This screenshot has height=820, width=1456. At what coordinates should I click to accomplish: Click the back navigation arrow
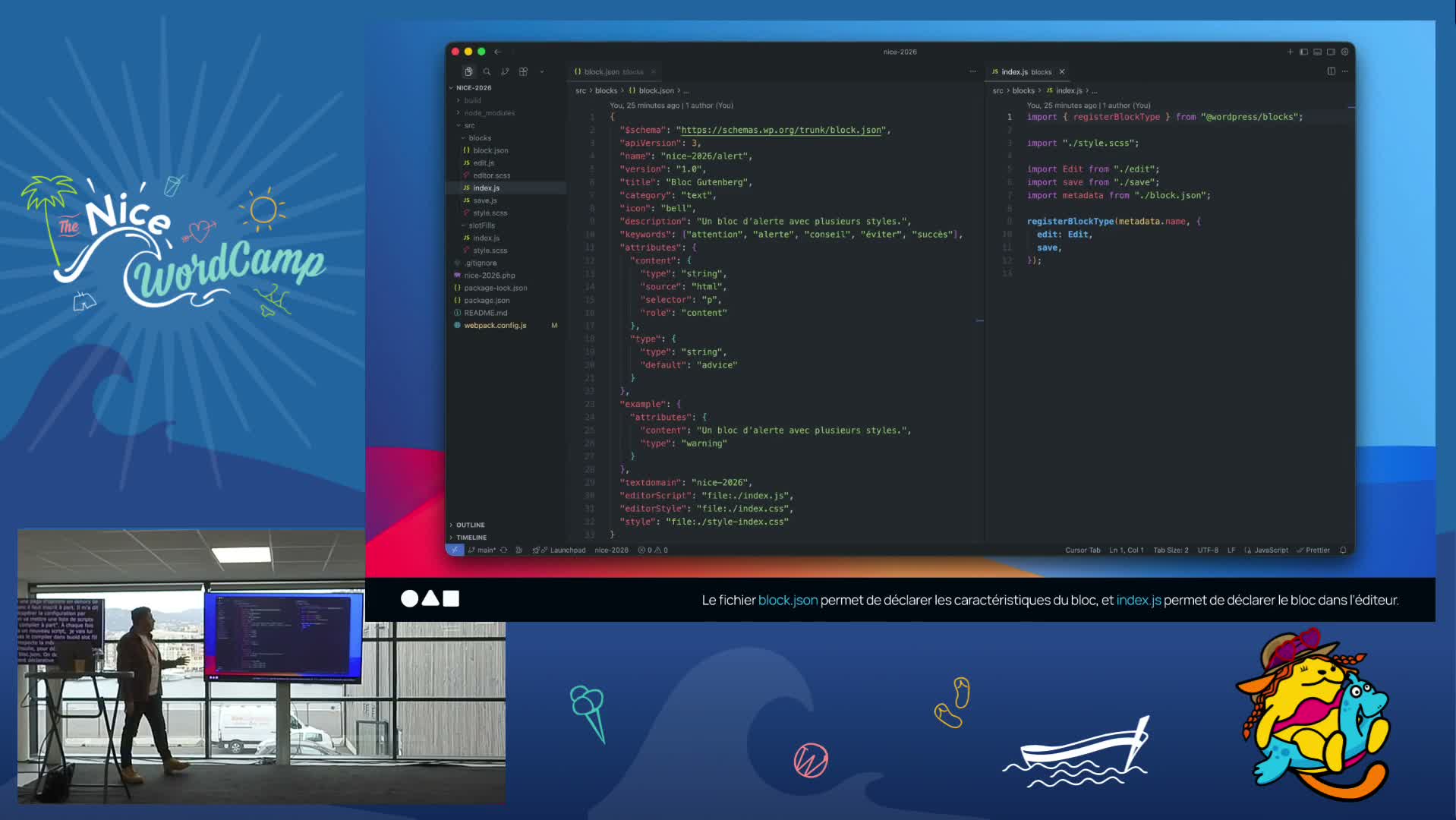click(x=497, y=52)
